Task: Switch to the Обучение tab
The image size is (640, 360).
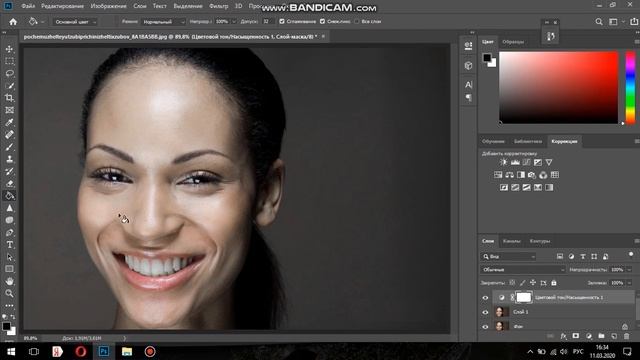Action: [x=493, y=142]
